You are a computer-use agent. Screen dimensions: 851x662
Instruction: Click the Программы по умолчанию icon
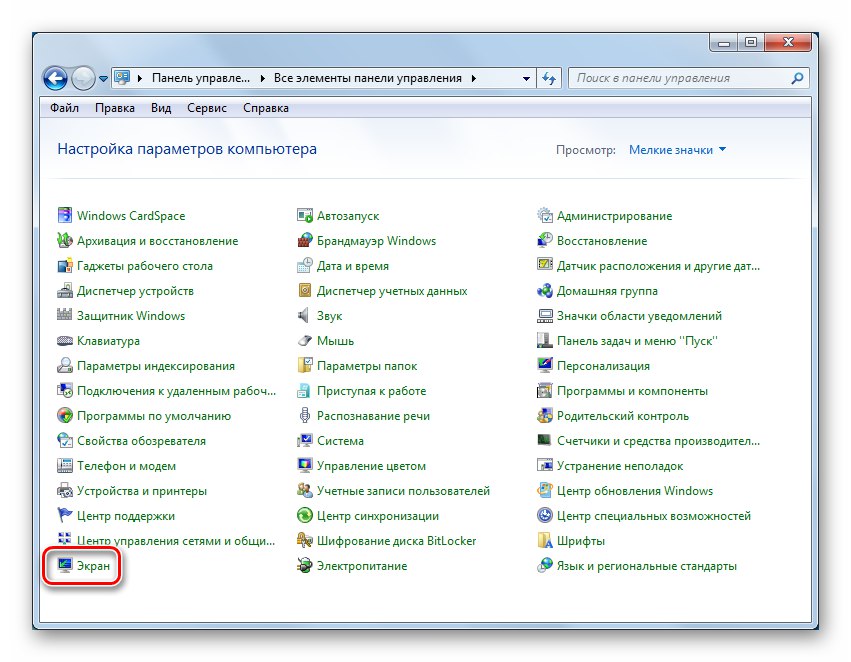point(65,416)
